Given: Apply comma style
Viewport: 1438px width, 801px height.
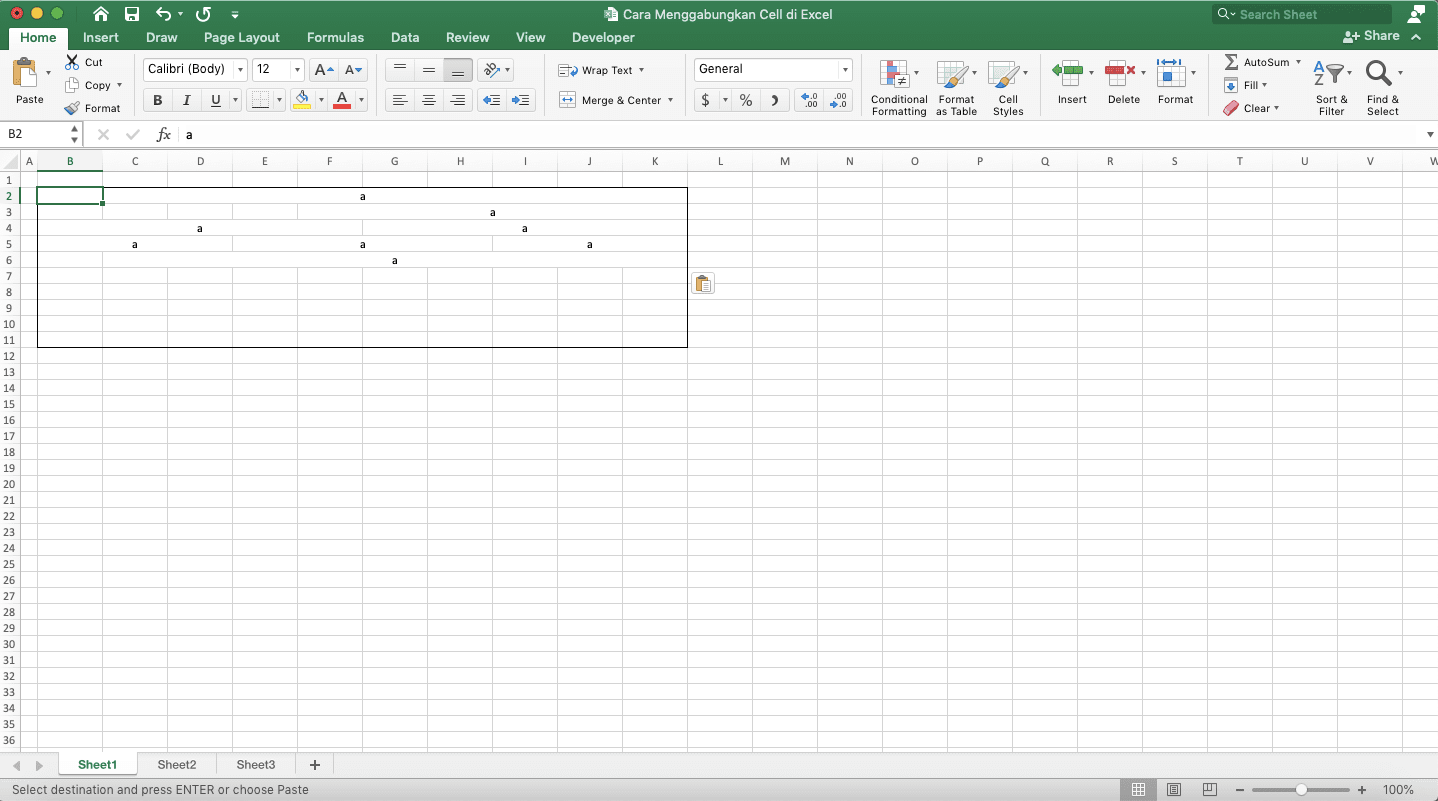Looking at the screenshot, I should [775, 100].
